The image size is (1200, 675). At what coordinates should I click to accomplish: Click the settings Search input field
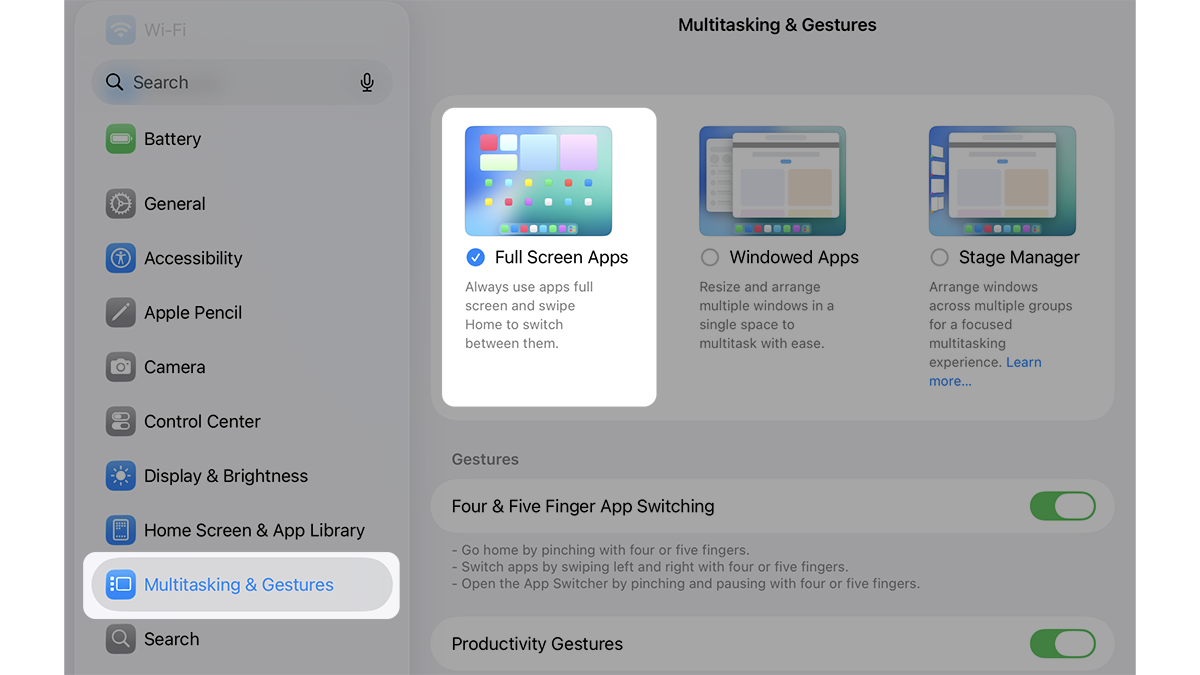point(242,82)
